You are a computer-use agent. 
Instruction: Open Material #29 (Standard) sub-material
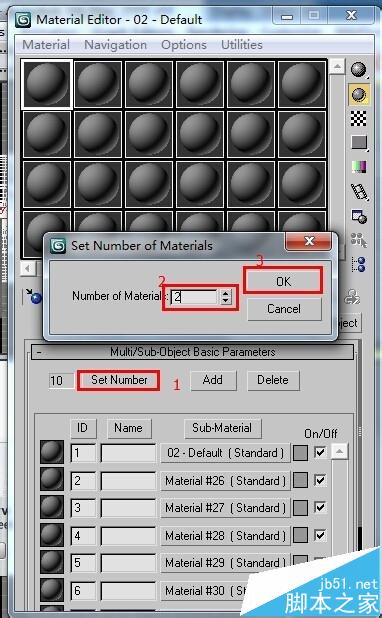[225, 563]
